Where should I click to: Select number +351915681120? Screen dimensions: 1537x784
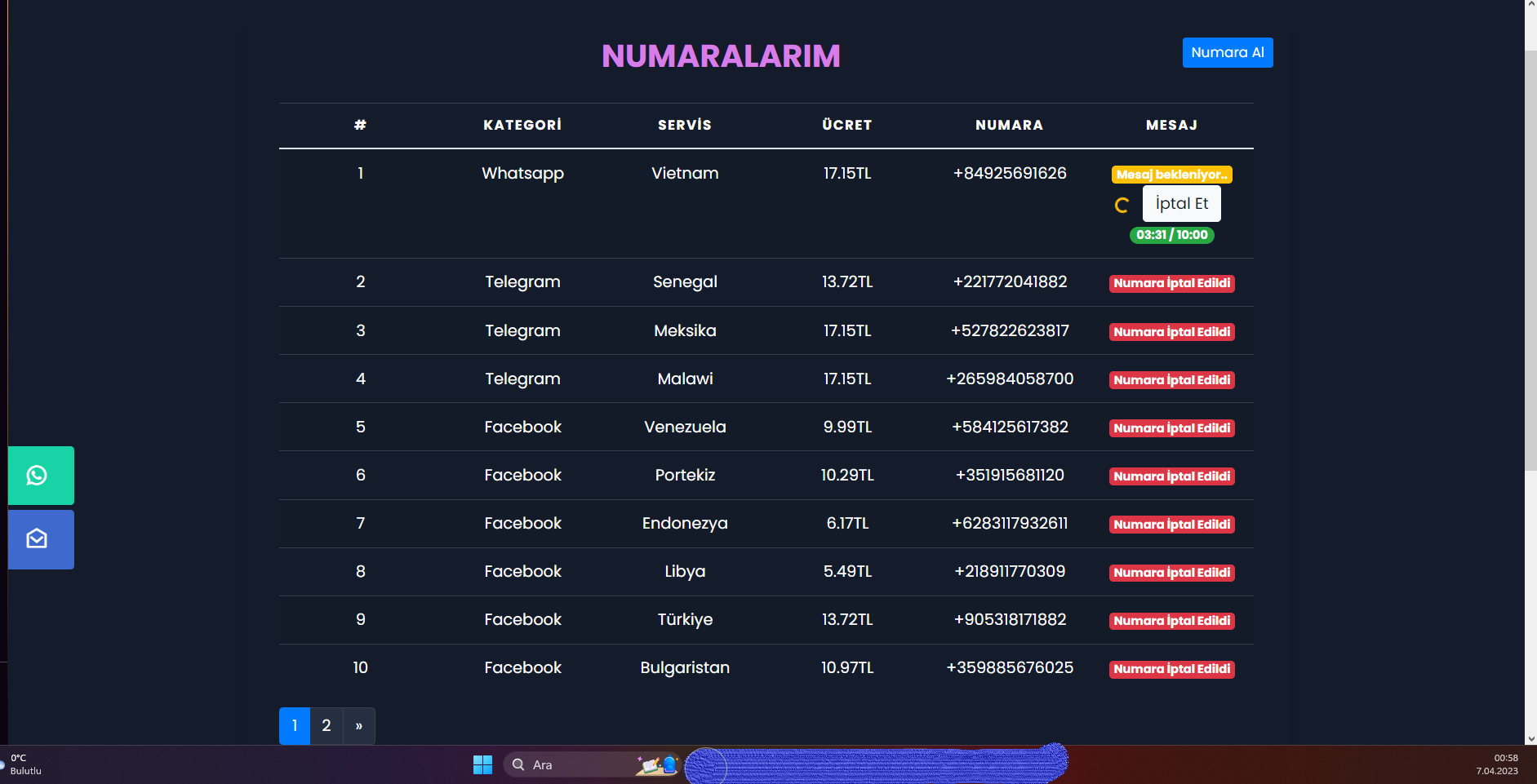[1010, 475]
